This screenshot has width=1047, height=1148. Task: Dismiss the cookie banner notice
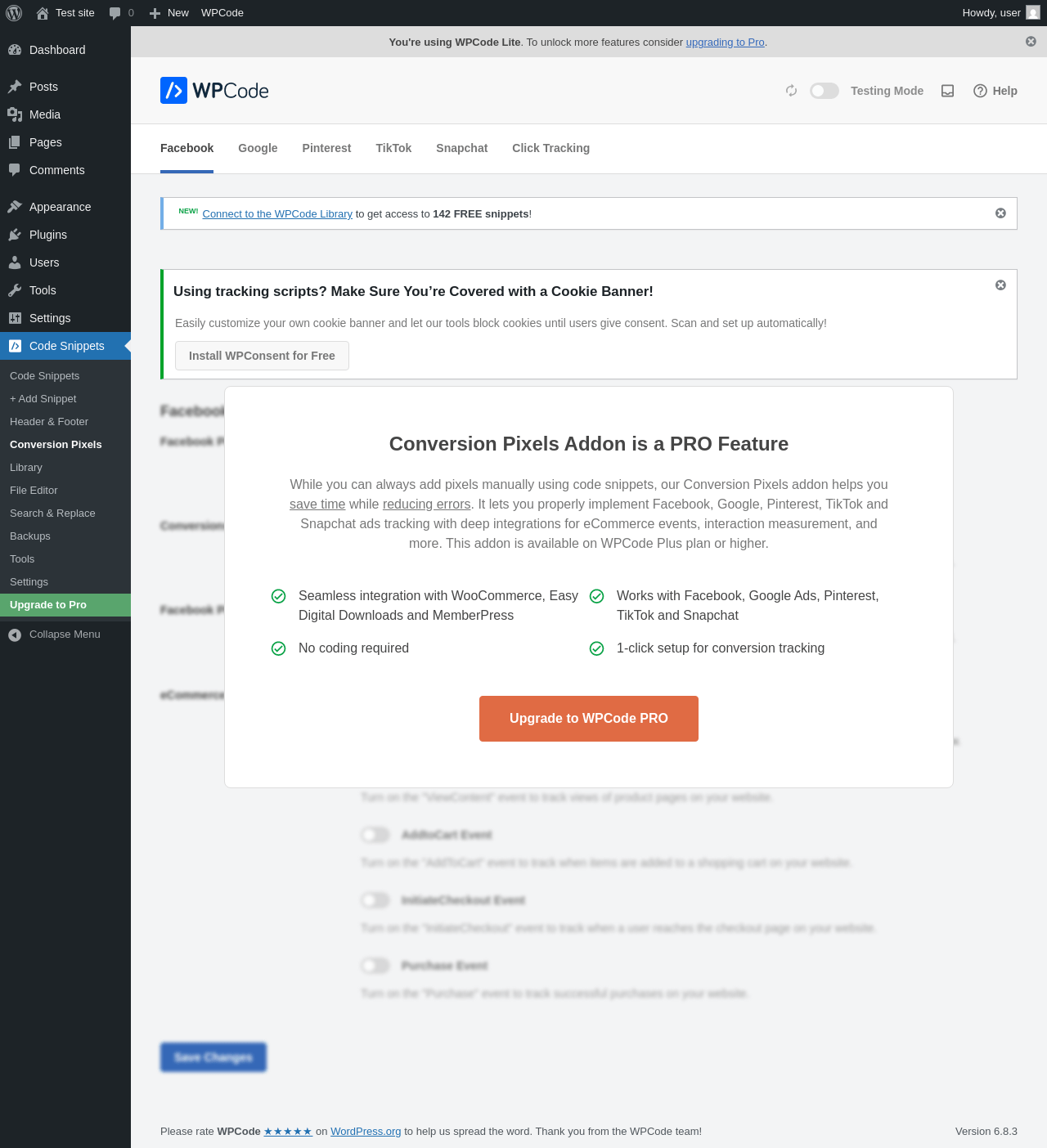[x=1000, y=285]
